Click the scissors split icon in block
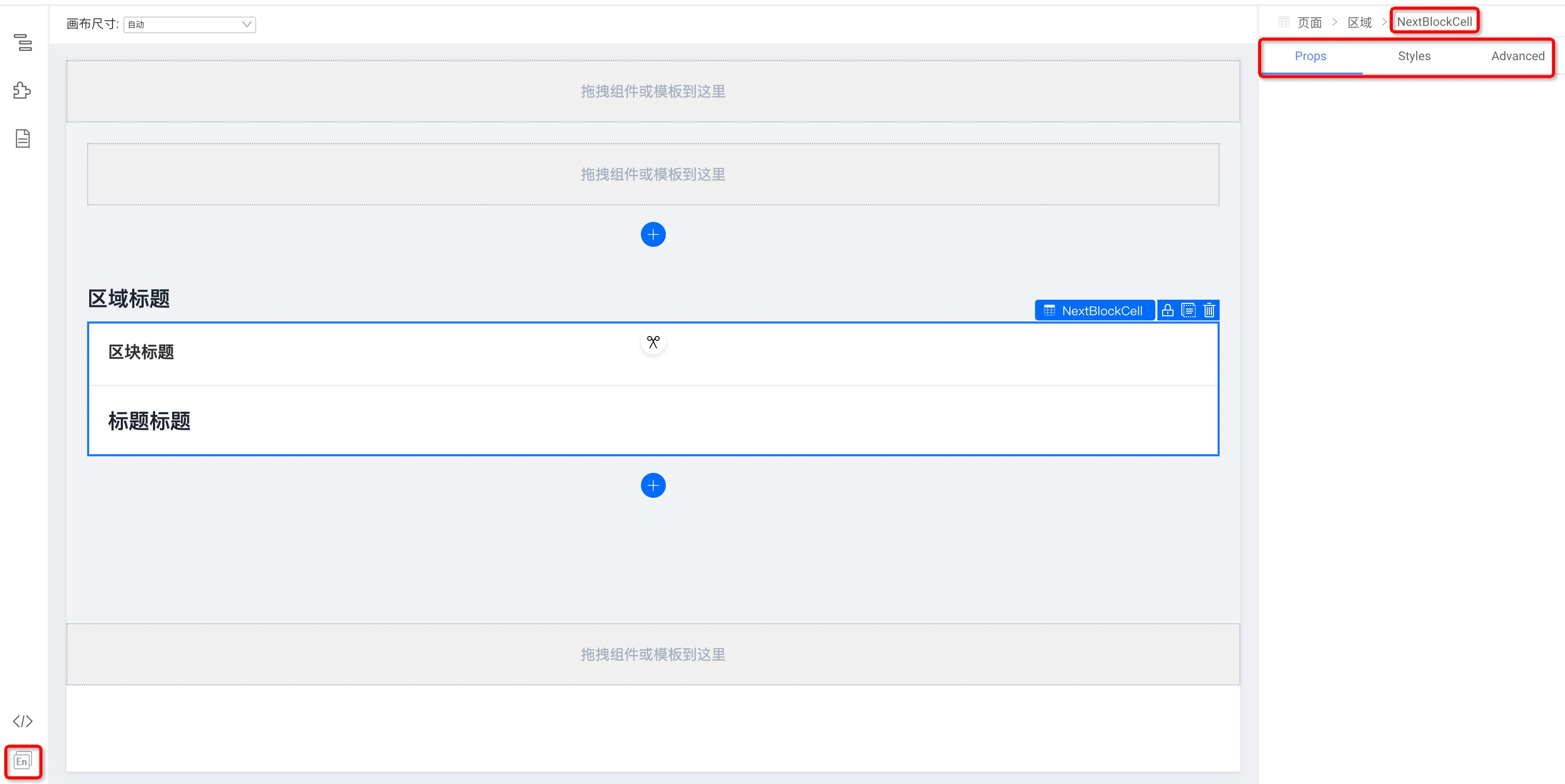The image size is (1565, 784). tap(653, 343)
